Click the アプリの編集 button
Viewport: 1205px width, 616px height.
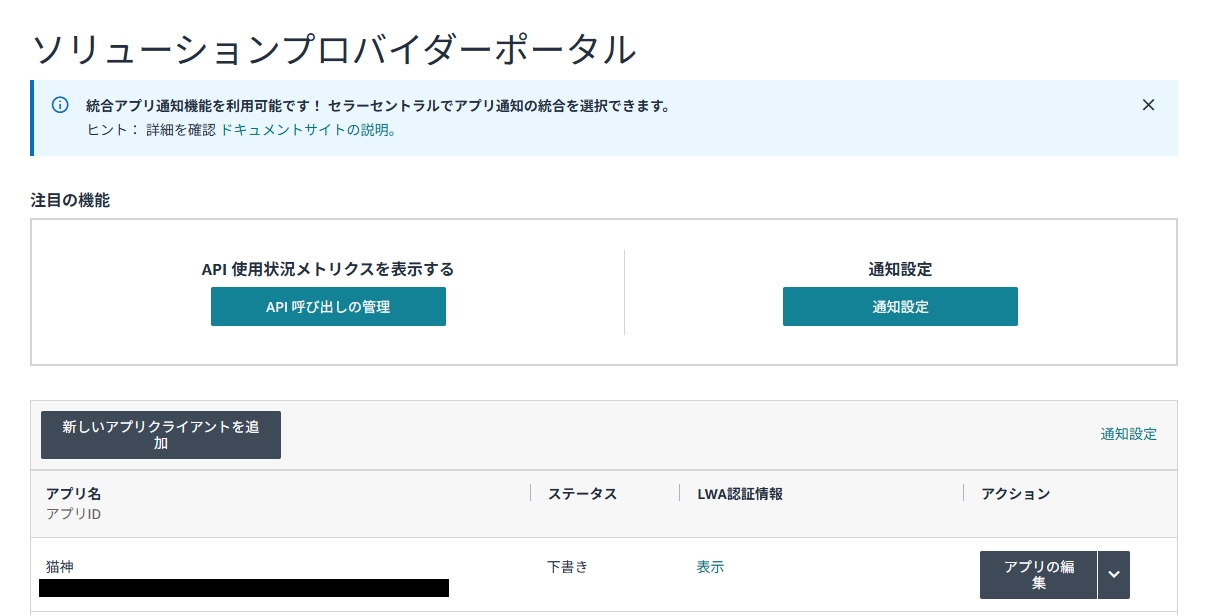(x=1039, y=575)
